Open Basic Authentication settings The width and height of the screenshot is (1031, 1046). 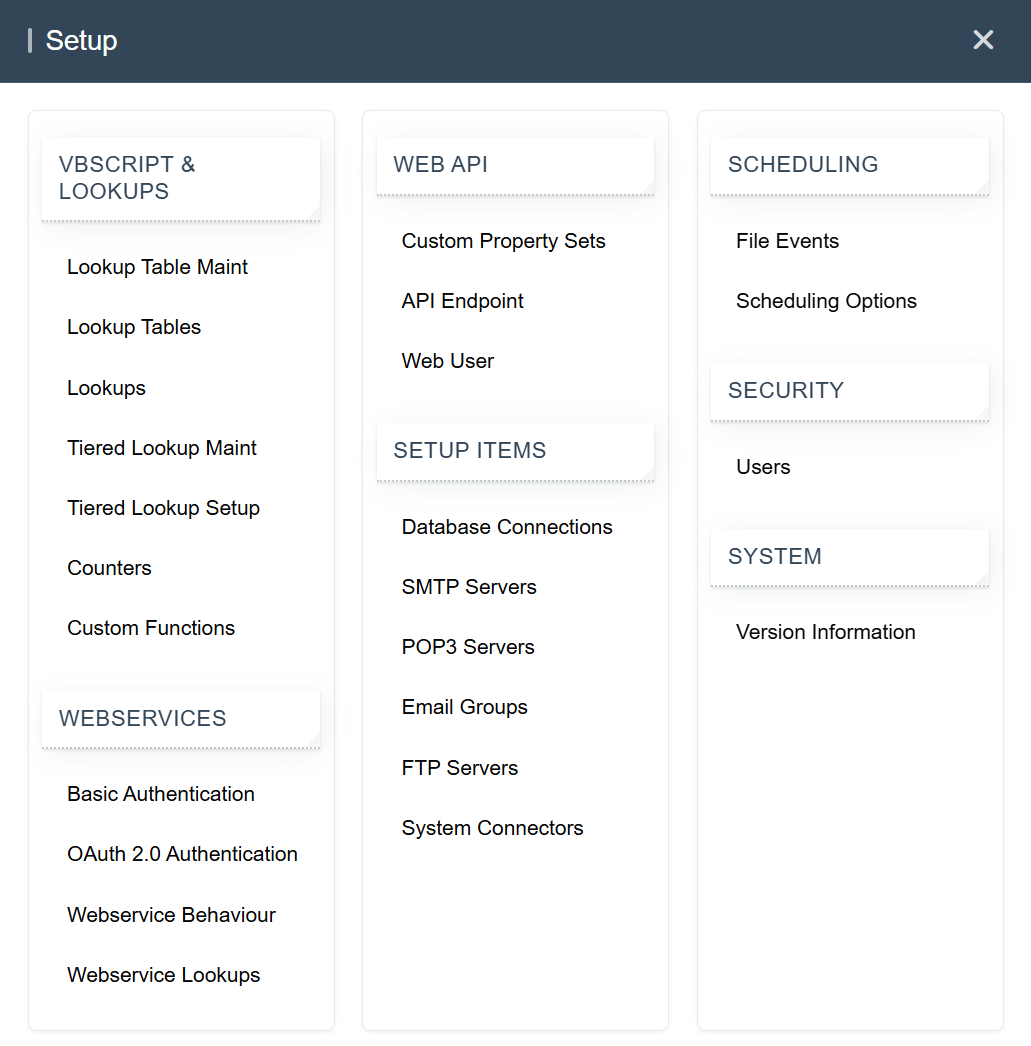(161, 794)
